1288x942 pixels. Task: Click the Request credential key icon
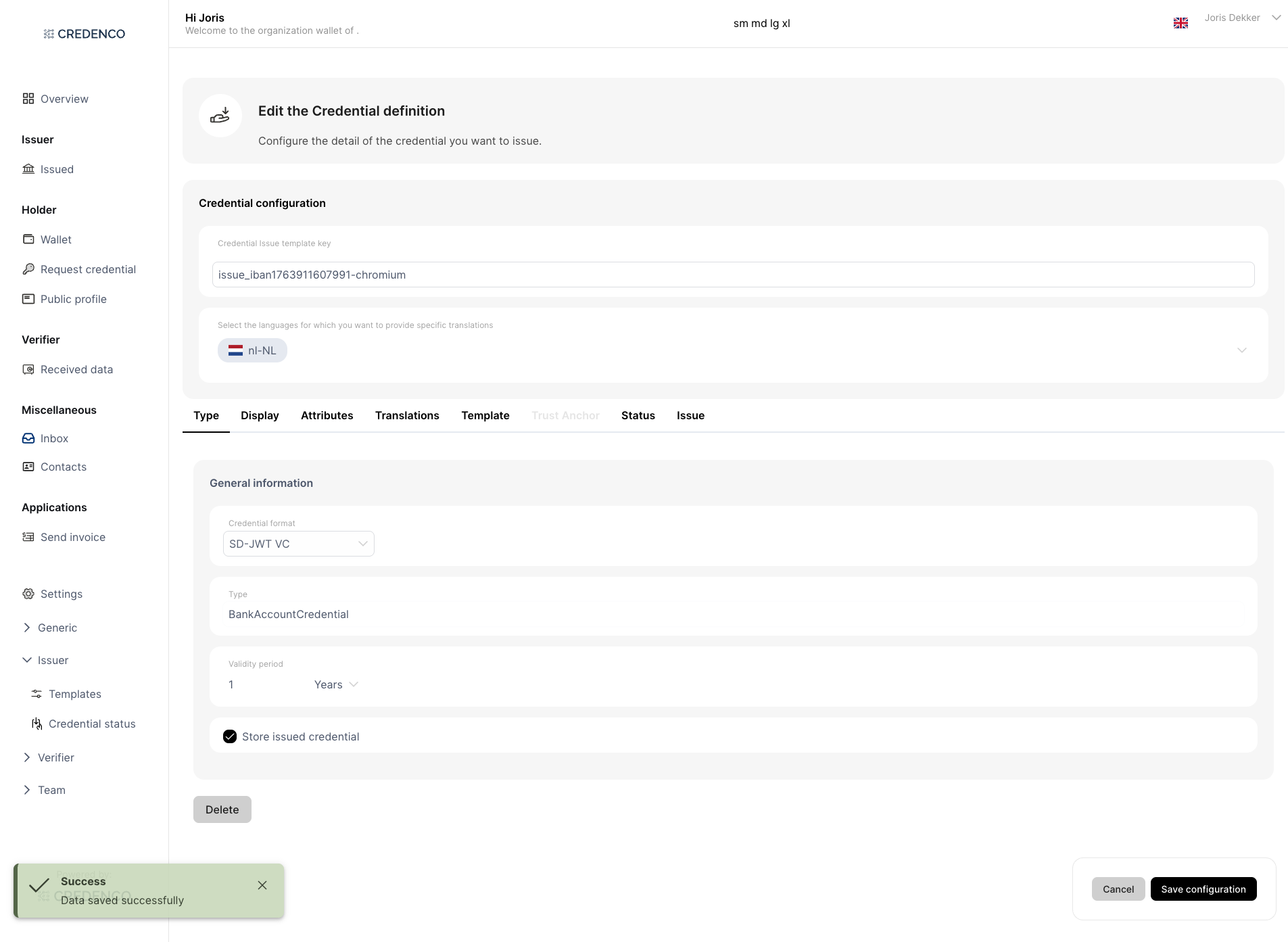click(28, 269)
